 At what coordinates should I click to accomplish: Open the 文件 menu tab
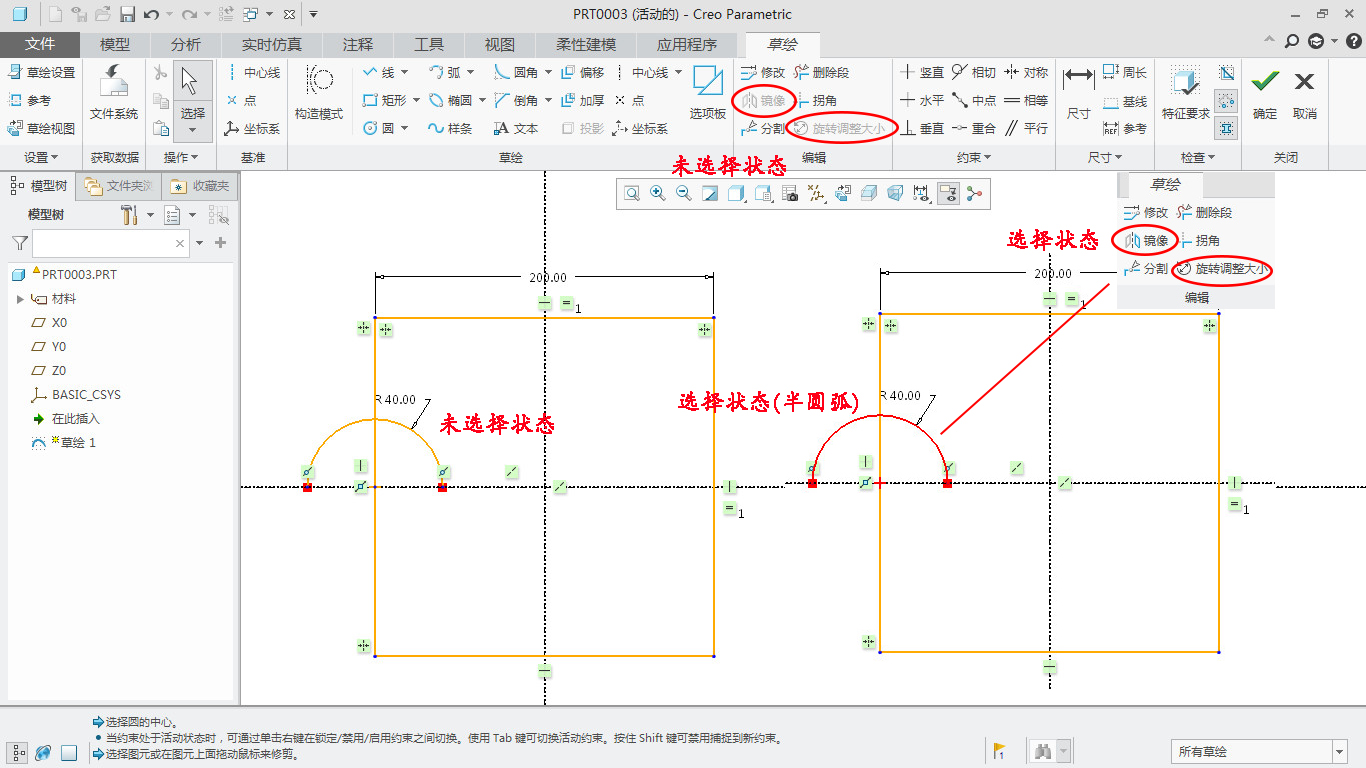click(x=40, y=44)
